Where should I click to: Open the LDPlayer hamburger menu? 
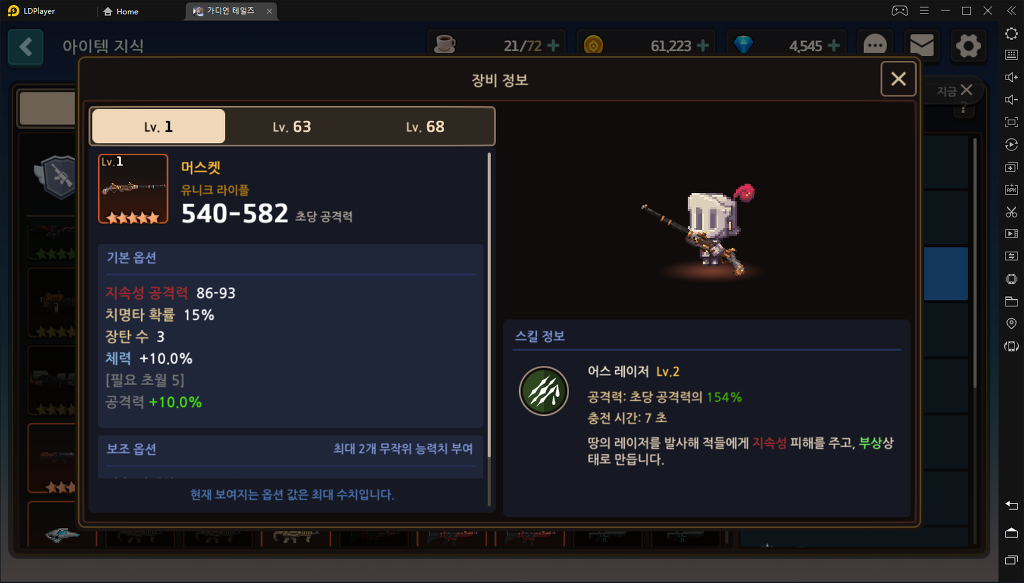[x=924, y=10]
